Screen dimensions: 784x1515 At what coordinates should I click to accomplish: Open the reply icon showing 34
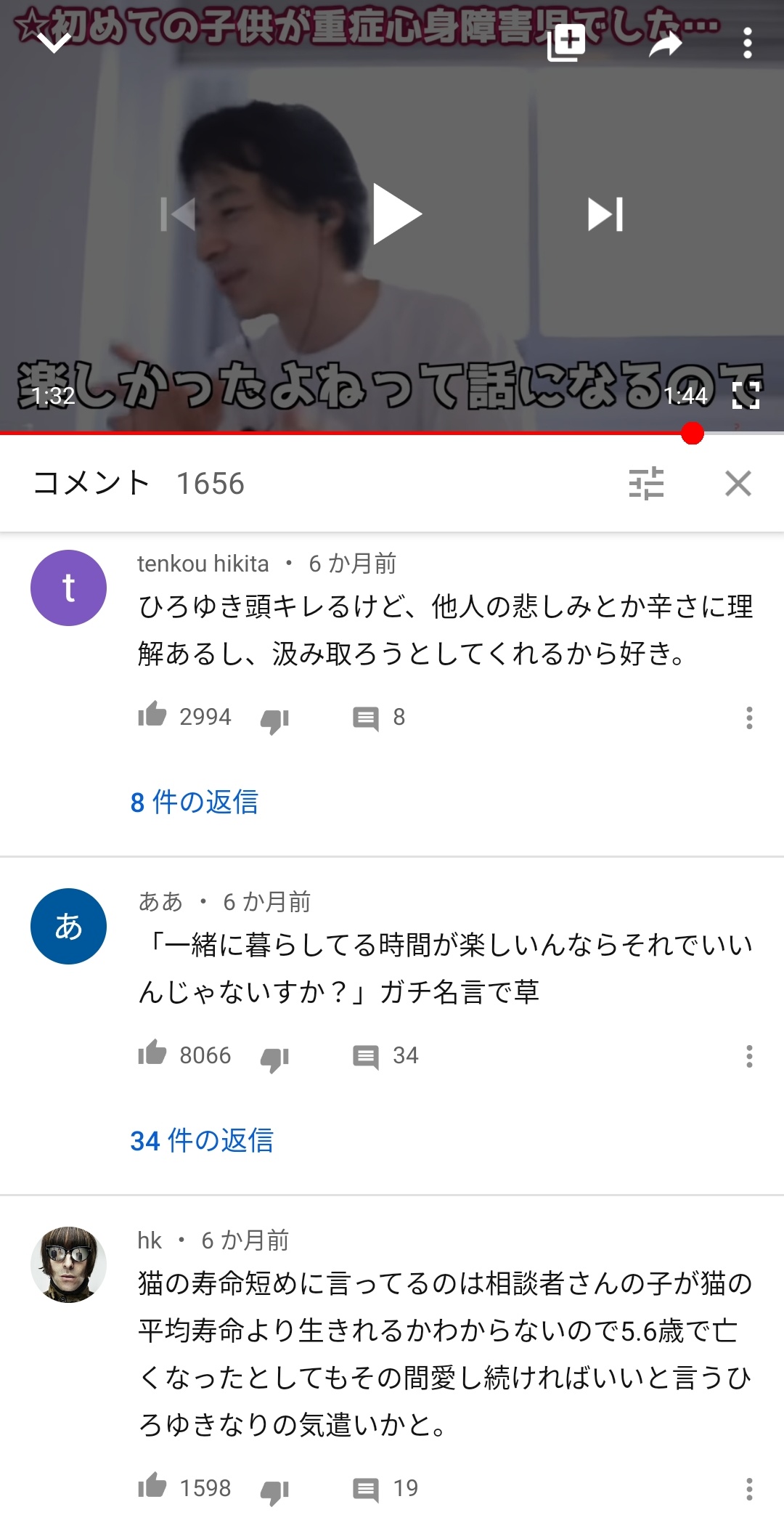[x=365, y=1057]
